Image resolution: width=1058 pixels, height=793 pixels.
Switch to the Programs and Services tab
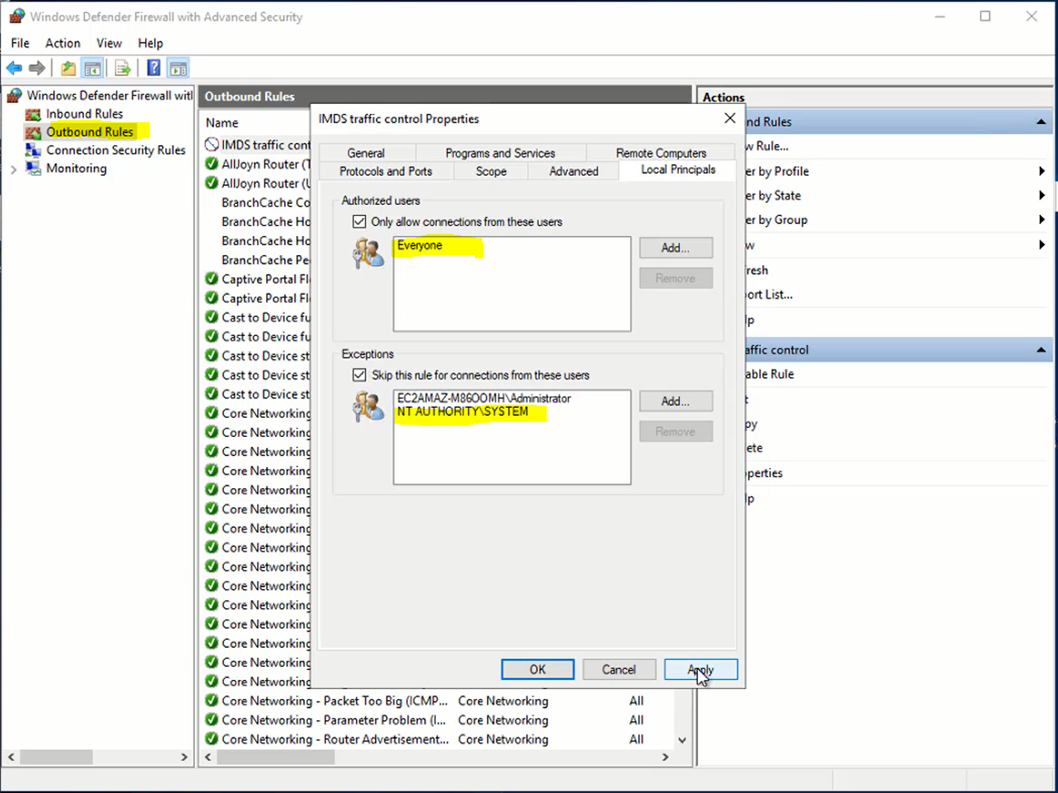[500, 153]
